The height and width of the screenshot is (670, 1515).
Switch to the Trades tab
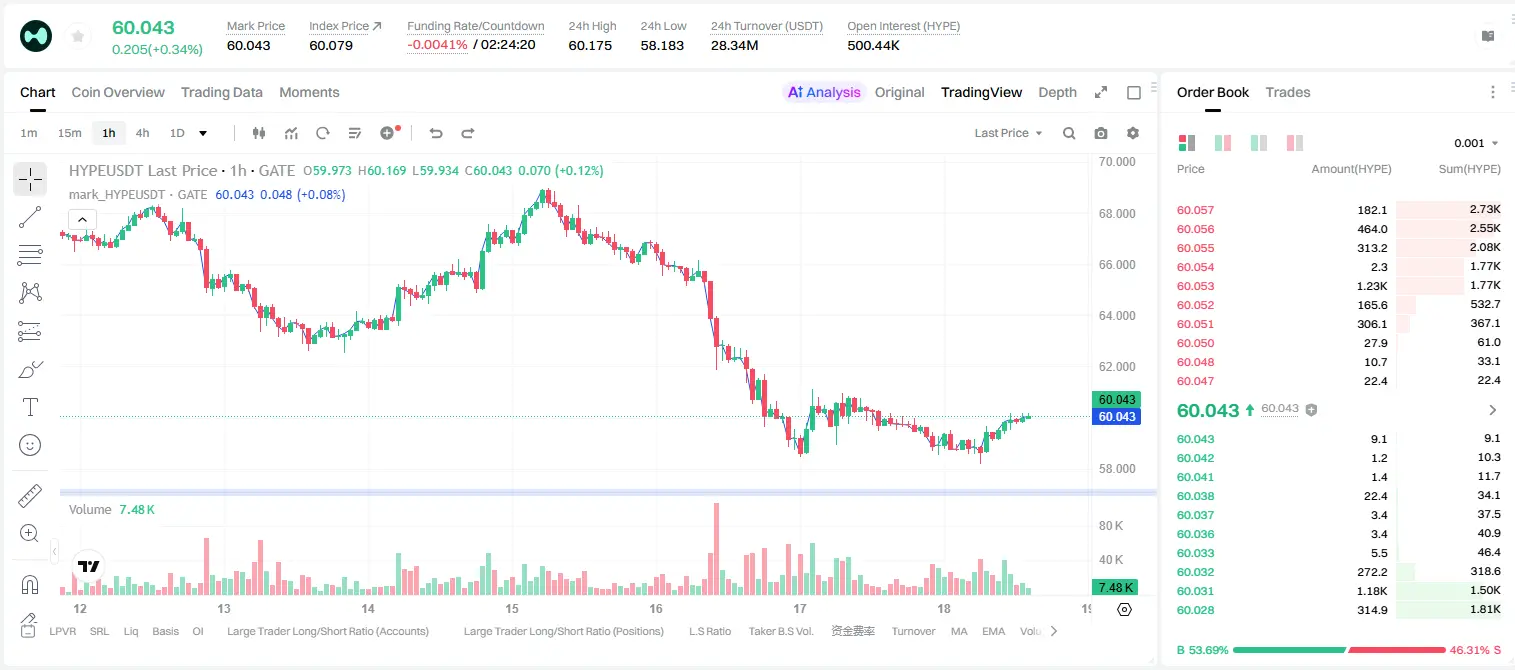[x=1287, y=92]
